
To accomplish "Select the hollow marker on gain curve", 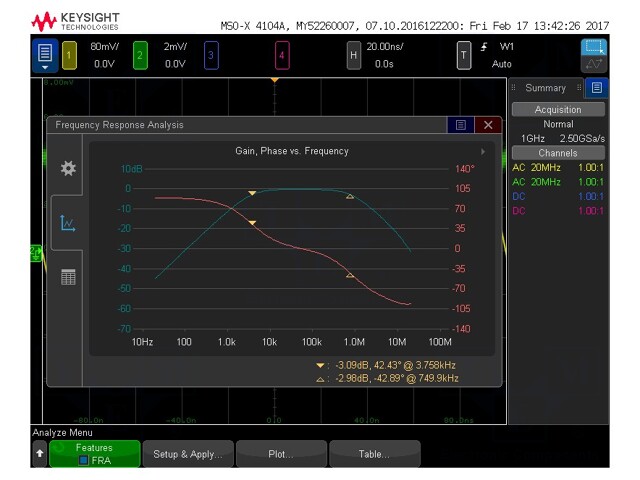I will tap(350, 196).
